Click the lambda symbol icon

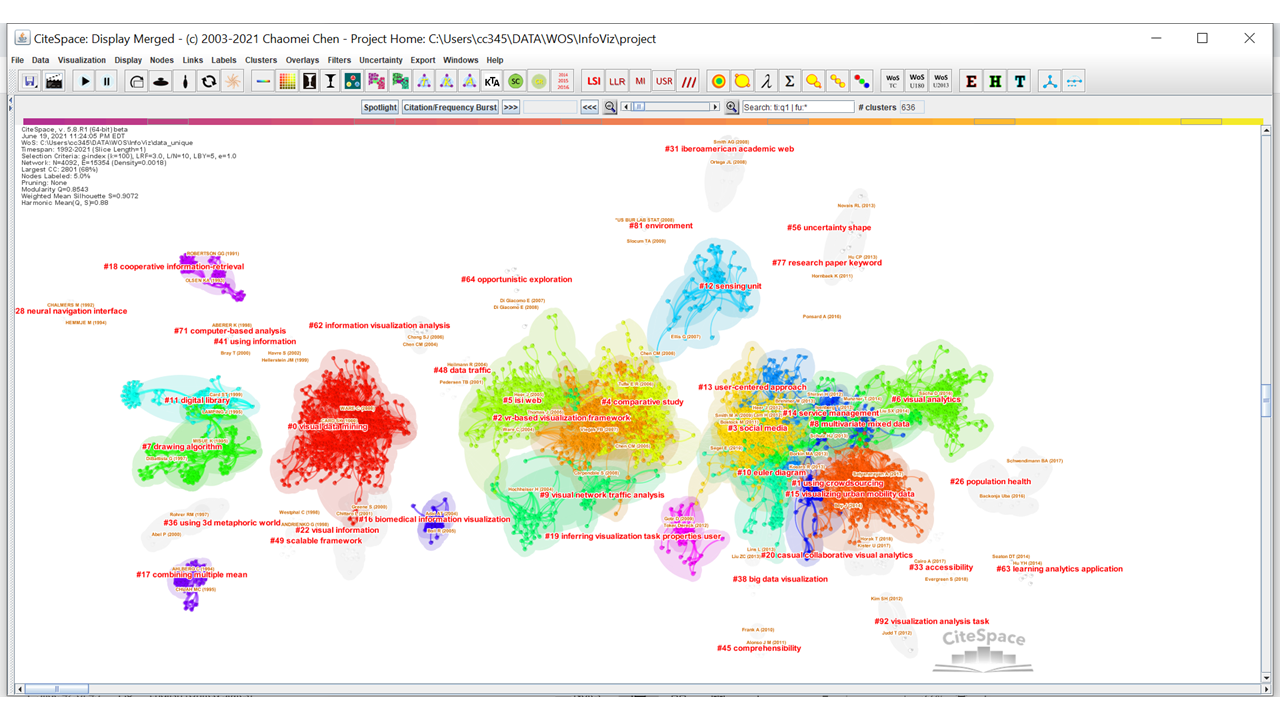pyautogui.click(x=765, y=81)
